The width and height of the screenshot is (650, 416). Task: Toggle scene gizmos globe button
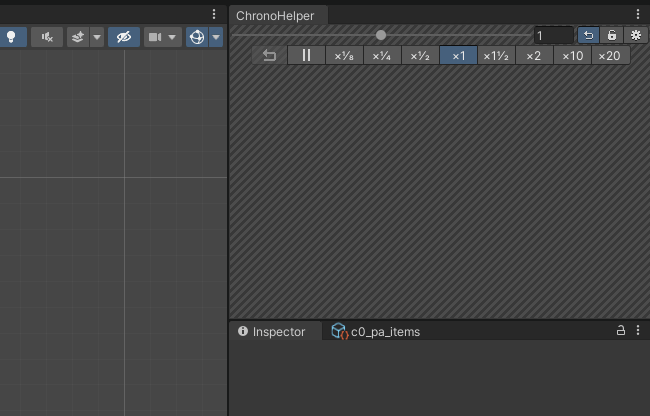pyautogui.click(x=197, y=37)
